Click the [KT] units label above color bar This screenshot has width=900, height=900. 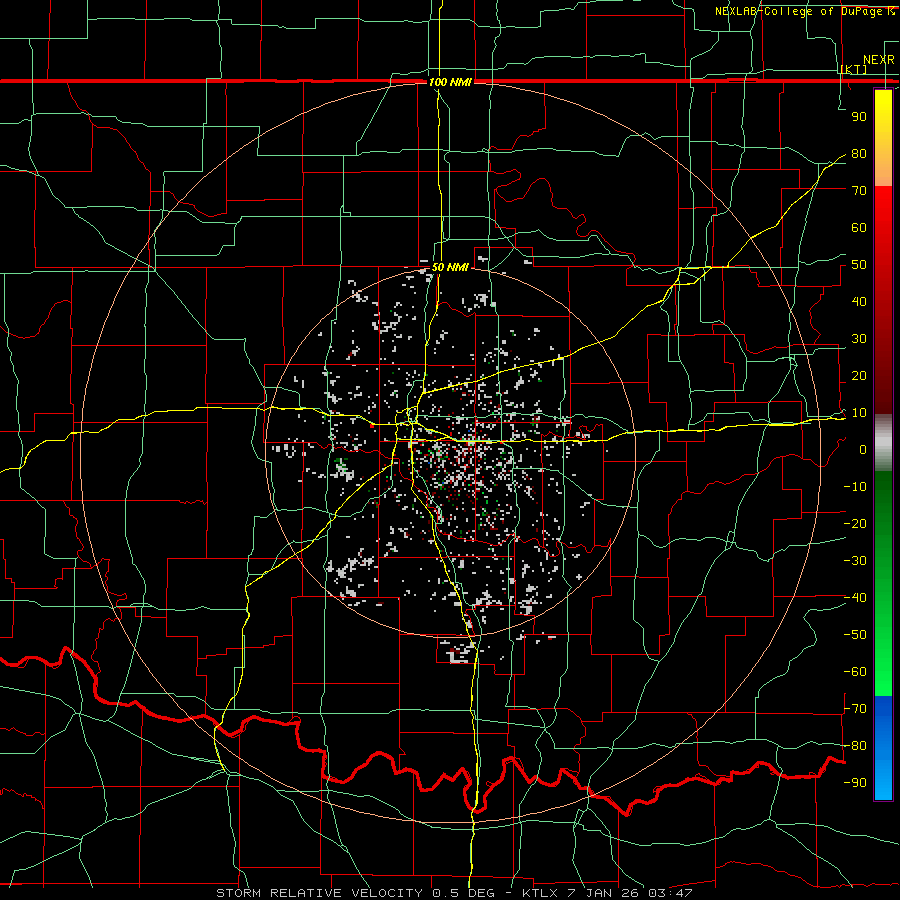tap(853, 69)
